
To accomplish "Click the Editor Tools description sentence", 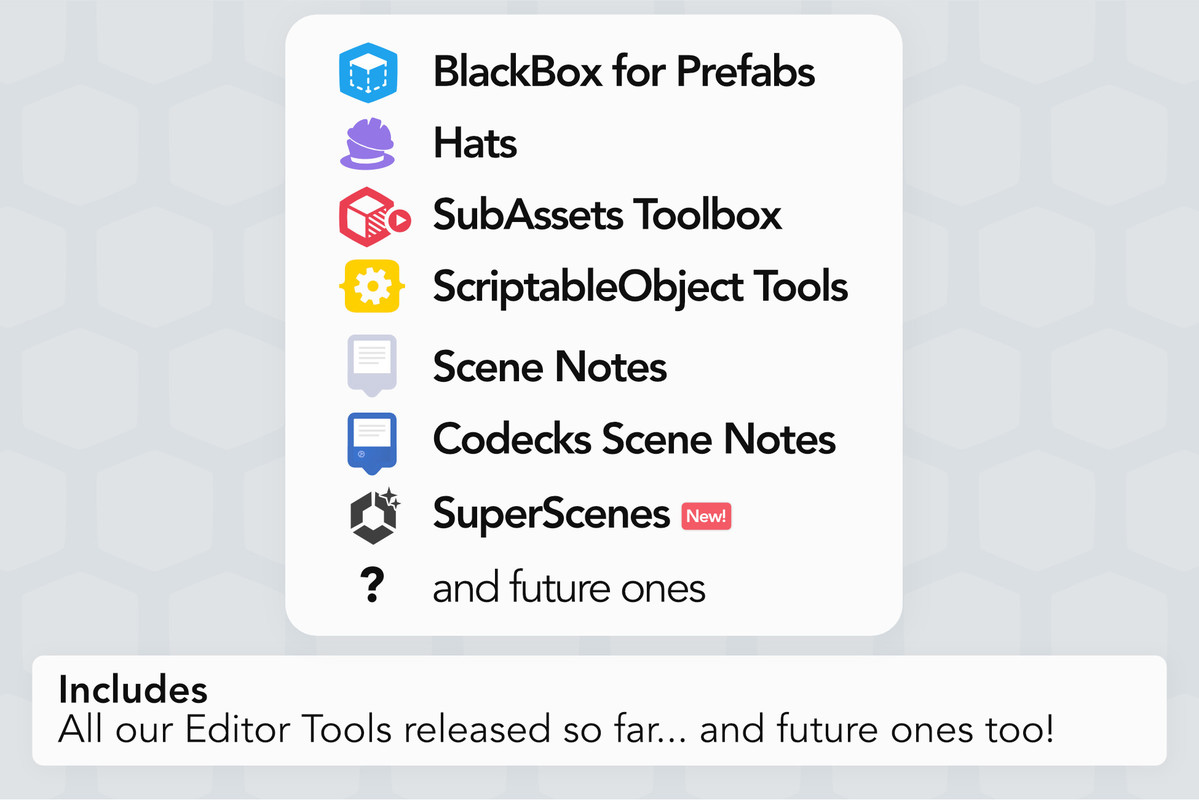I will (x=555, y=729).
